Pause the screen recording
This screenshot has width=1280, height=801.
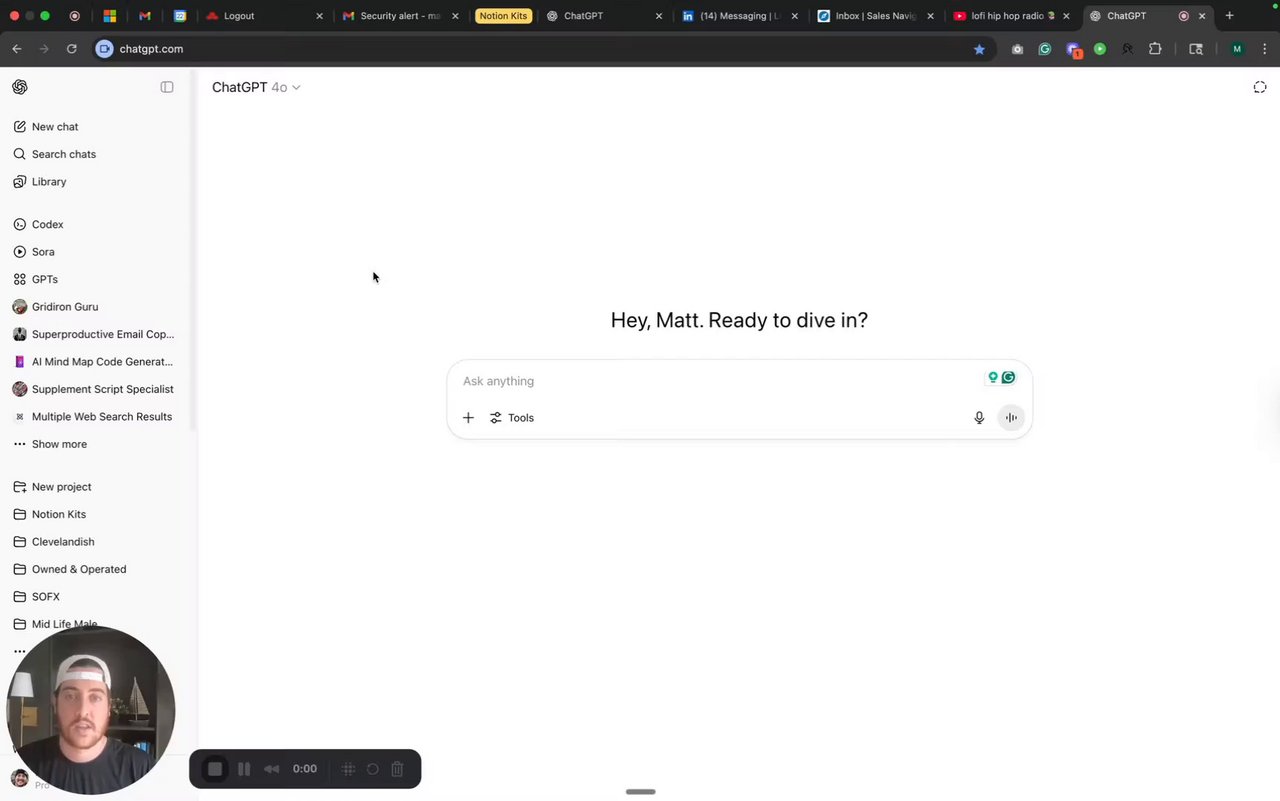(x=244, y=769)
